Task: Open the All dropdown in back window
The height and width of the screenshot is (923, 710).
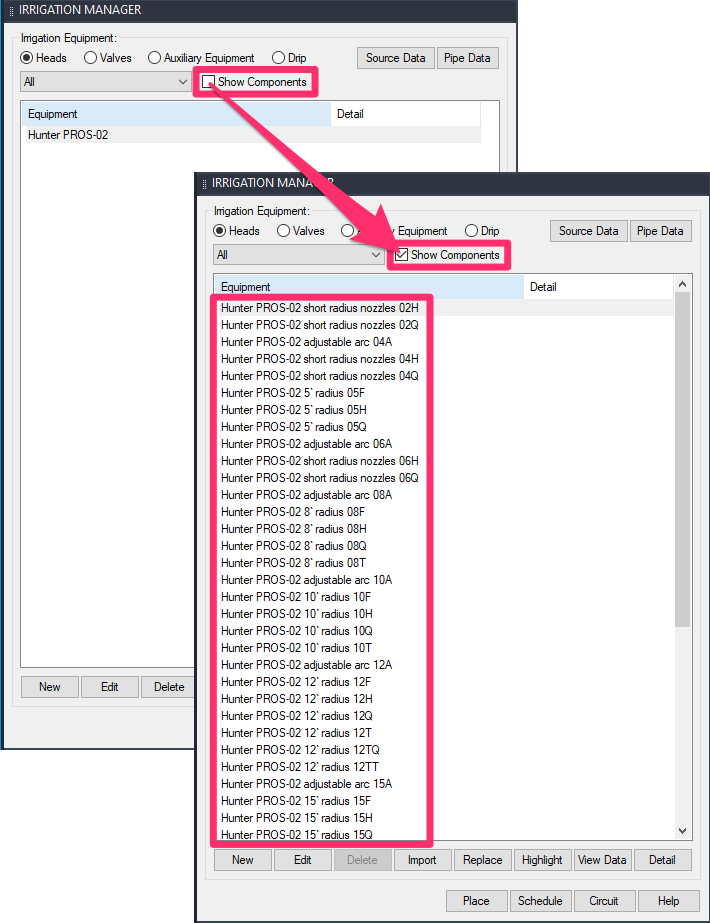Action: [105, 82]
